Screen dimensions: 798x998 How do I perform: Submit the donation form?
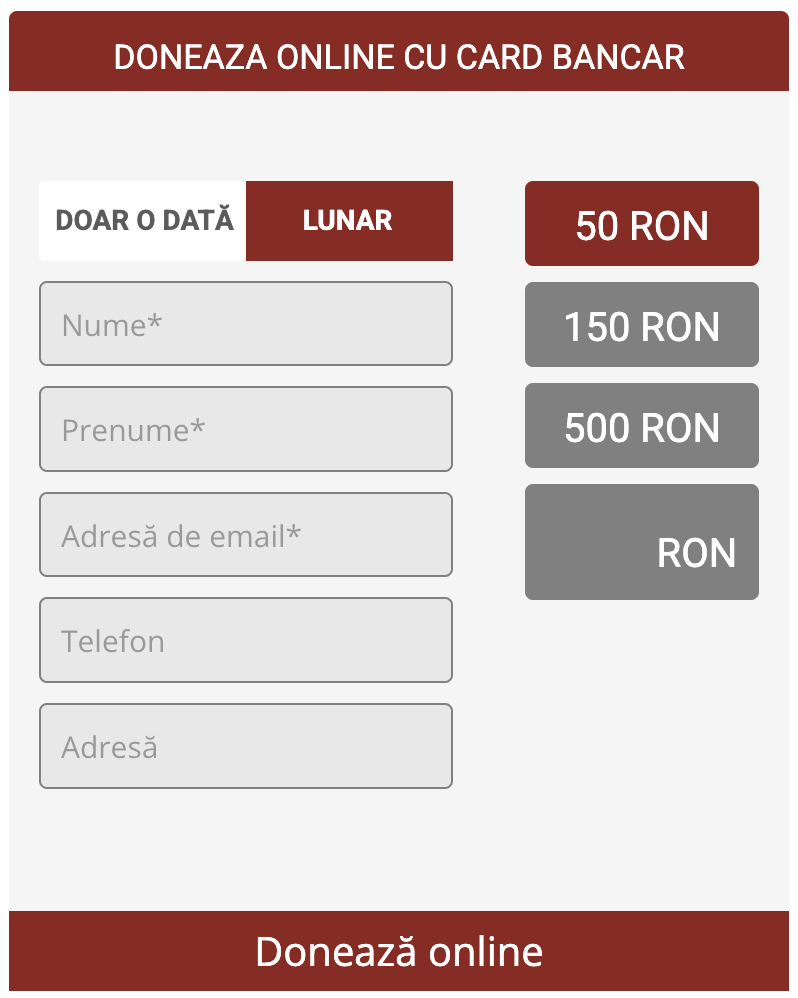[x=398, y=951]
